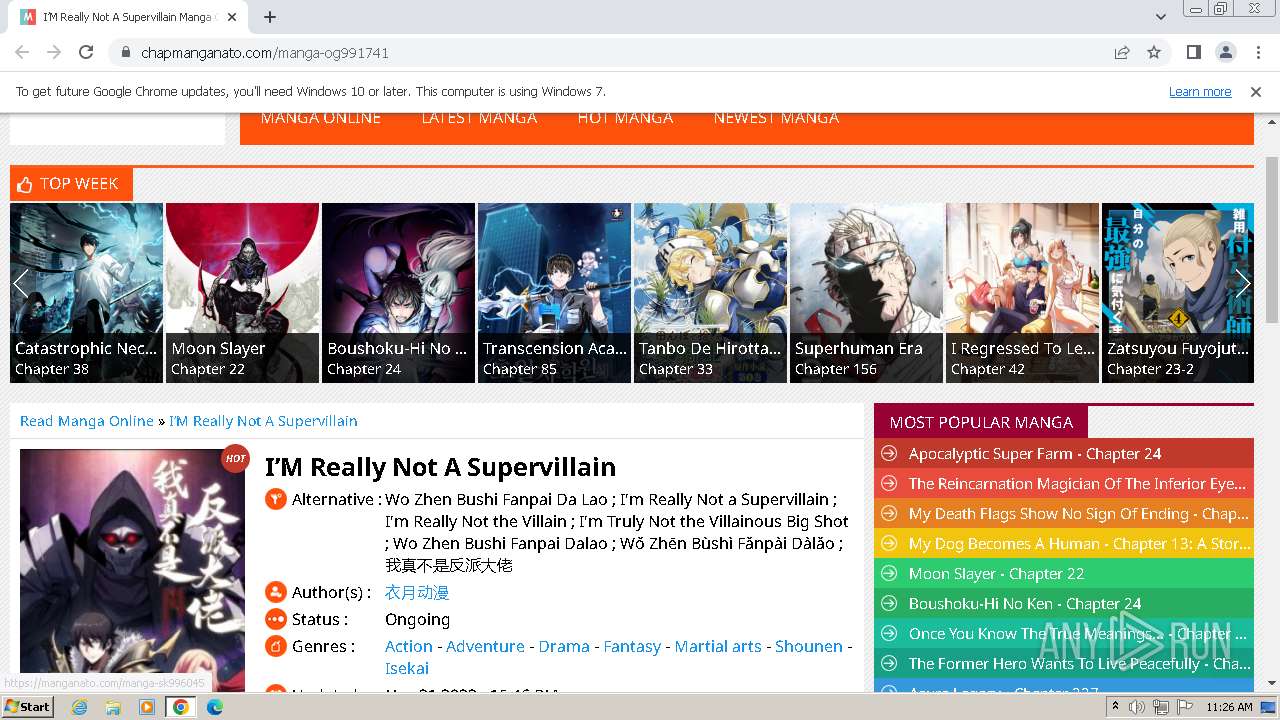Open the Action genre link
1280x720 pixels.
click(409, 646)
